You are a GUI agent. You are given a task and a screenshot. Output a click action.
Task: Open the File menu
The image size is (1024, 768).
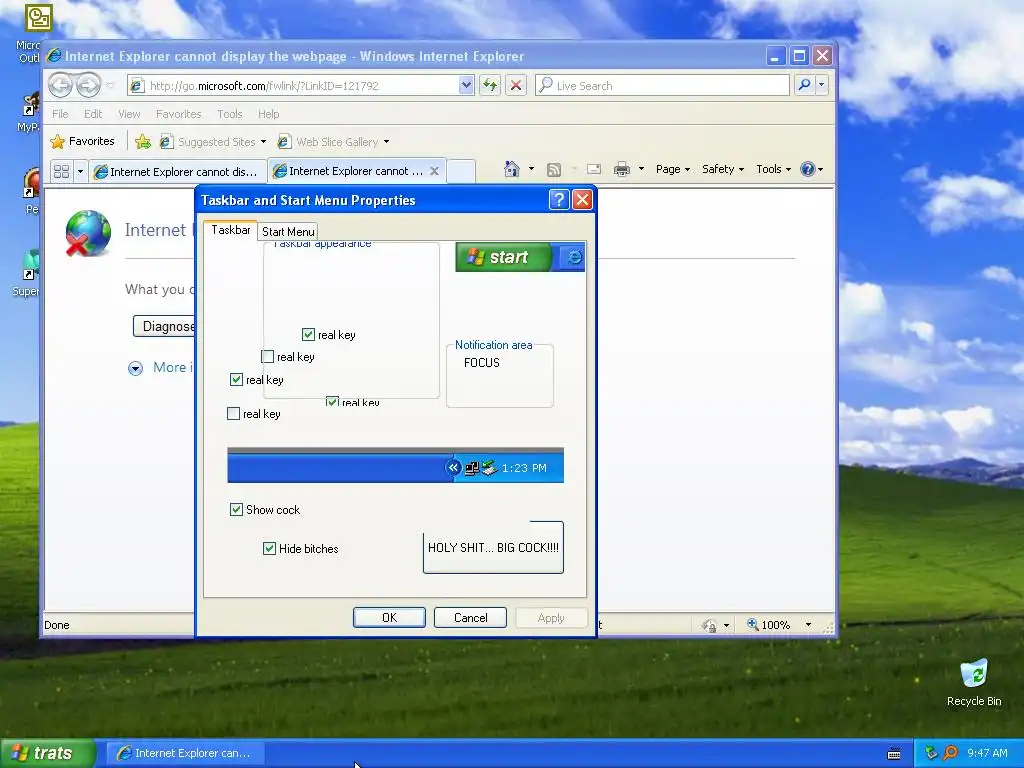point(60,114)
